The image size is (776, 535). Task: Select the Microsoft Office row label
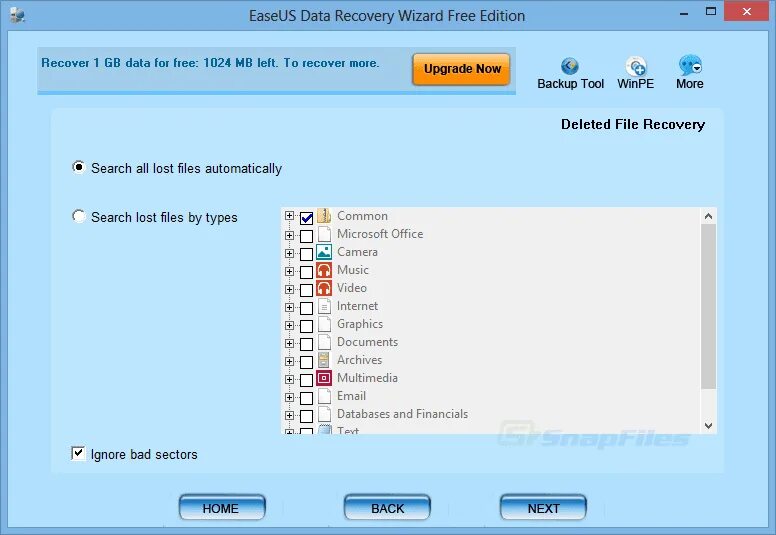380,234
